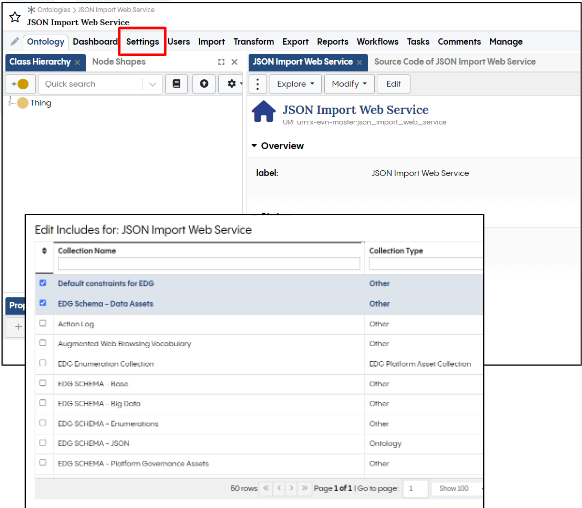Click the Ontologies breadcrumb link
The width and height of the screenshot is (582, 508).
(53, 10)
